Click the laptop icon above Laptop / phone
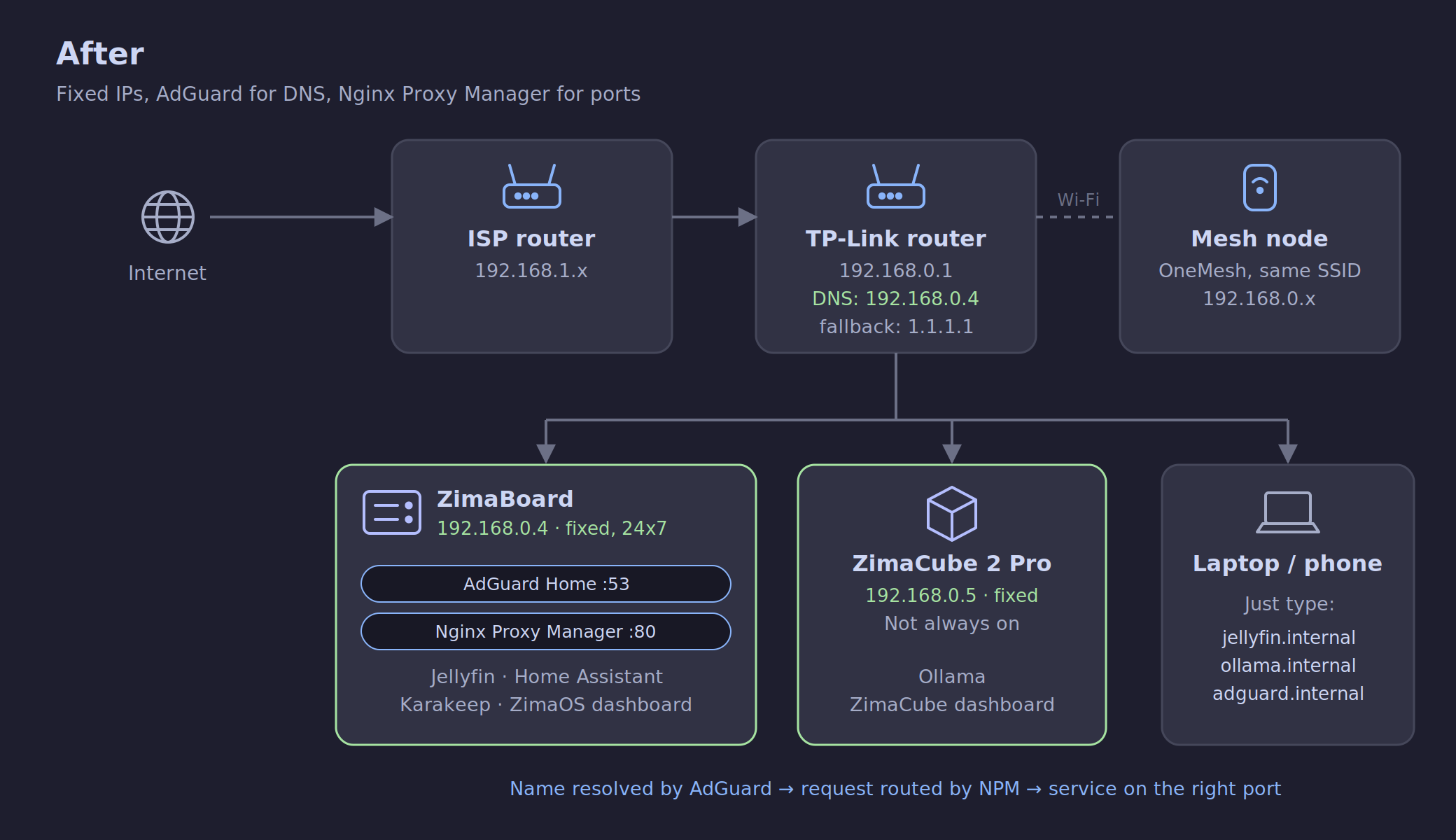This screenshot has width=1456, height=840. coord(1288,512)
